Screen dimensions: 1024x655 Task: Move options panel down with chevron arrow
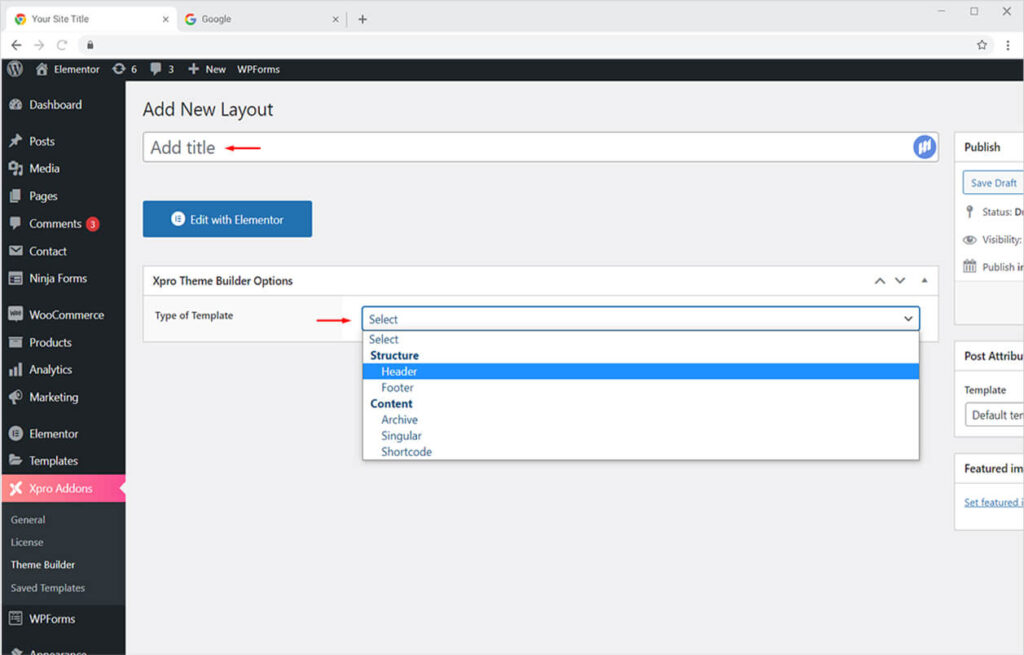pyautogui.click(x=900, y=281)
